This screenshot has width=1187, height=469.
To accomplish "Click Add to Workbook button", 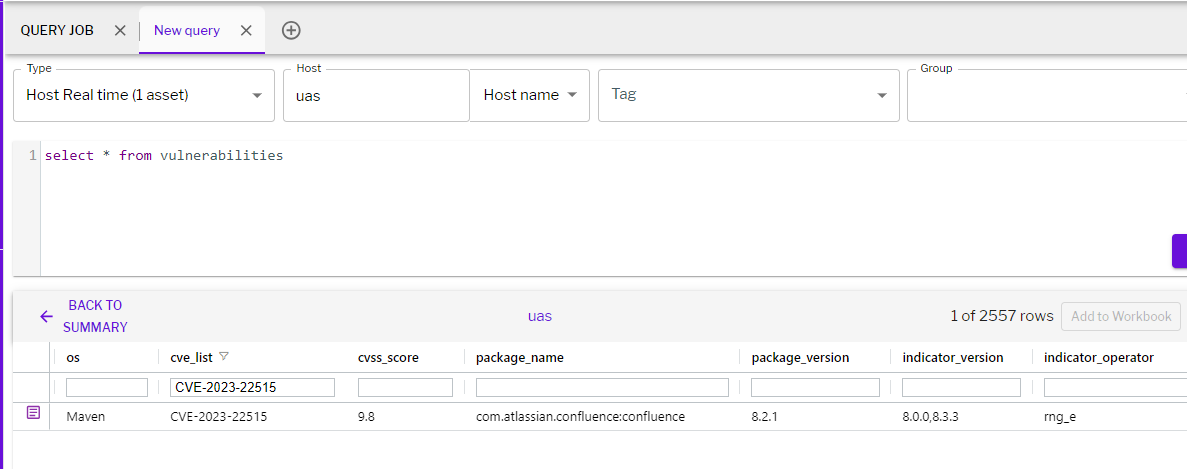I will click(1120, 316).
